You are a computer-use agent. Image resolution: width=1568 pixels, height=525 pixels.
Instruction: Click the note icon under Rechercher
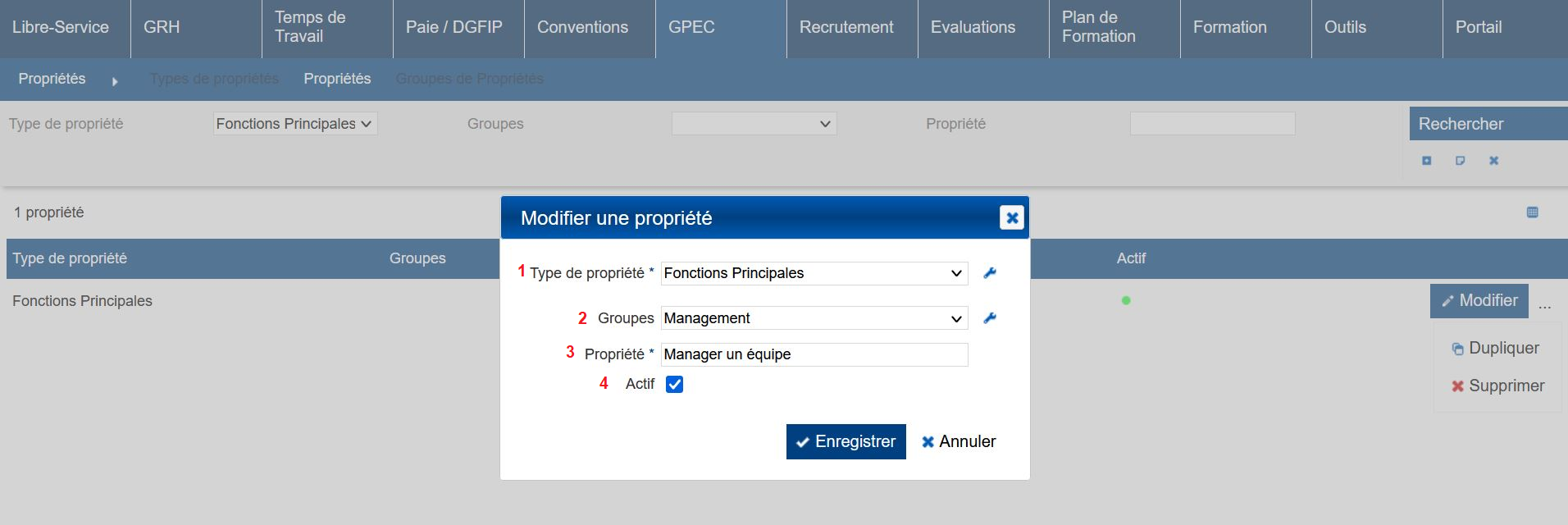1460,161
